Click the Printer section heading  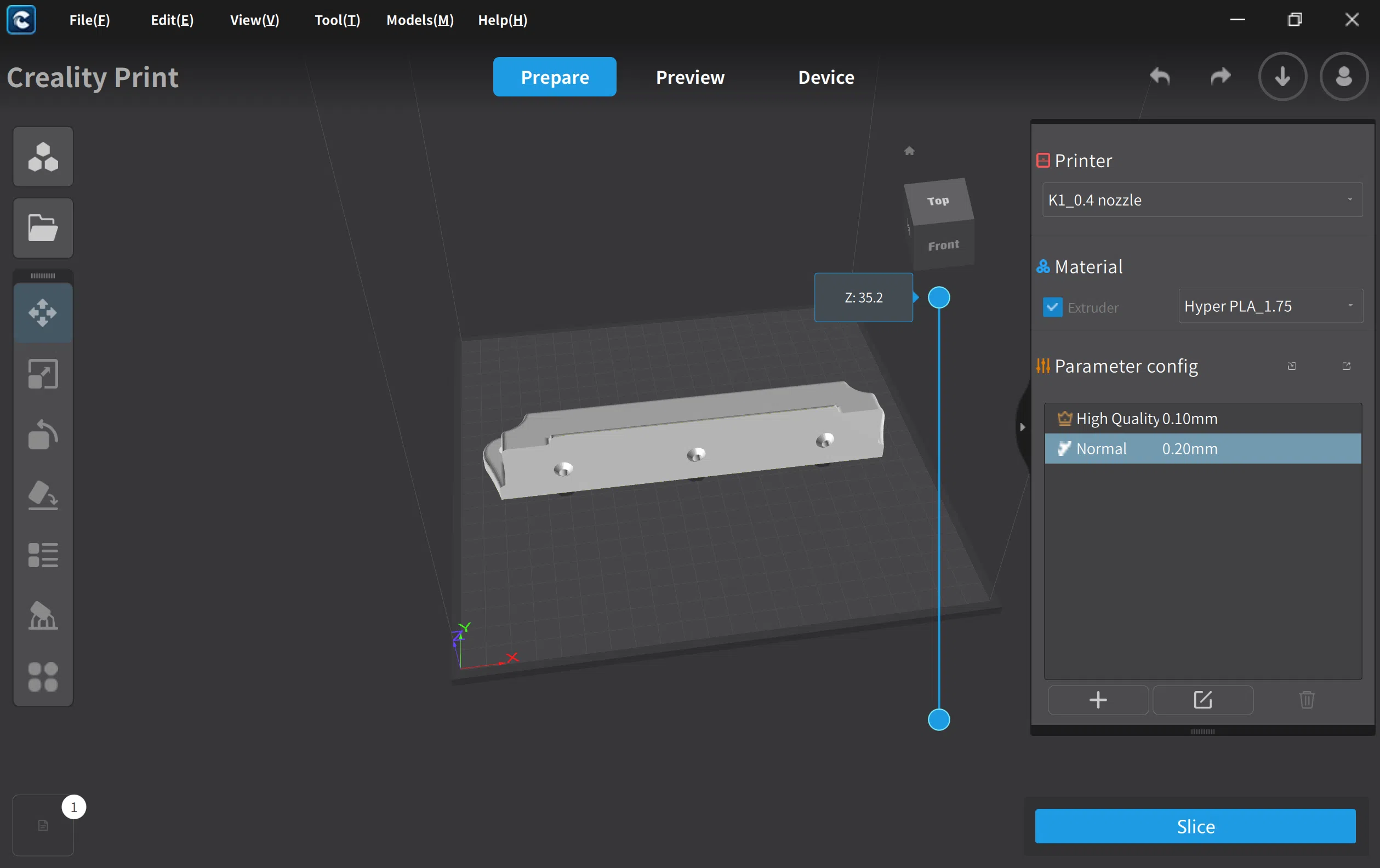point(1083,161)
